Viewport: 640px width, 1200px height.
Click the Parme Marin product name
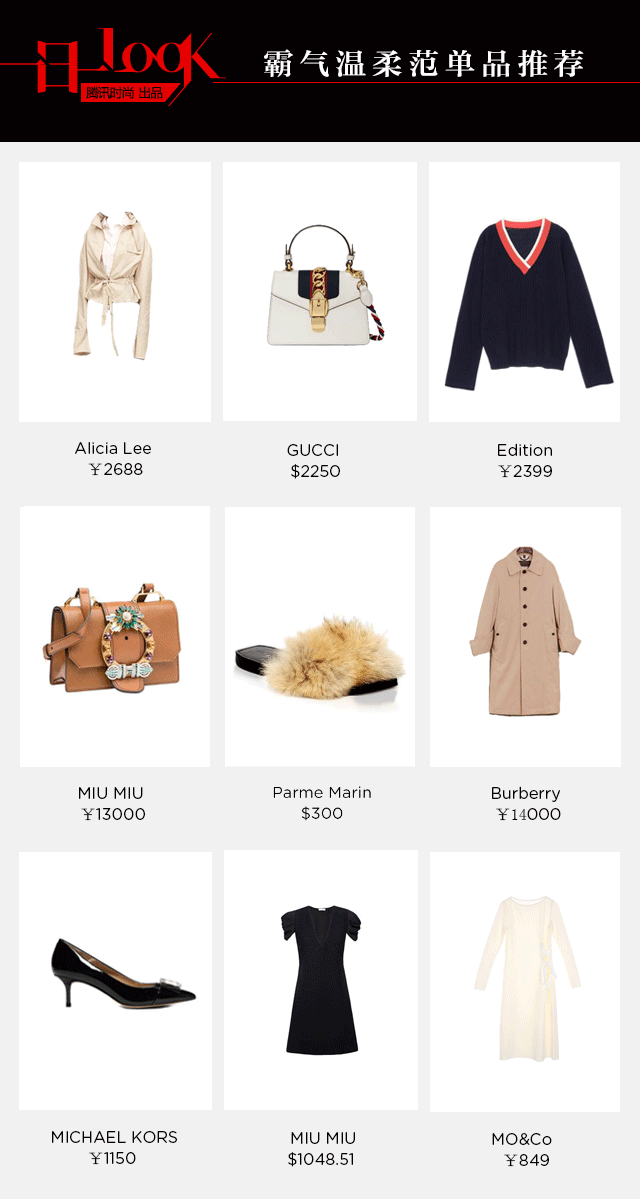coord(322,792)
